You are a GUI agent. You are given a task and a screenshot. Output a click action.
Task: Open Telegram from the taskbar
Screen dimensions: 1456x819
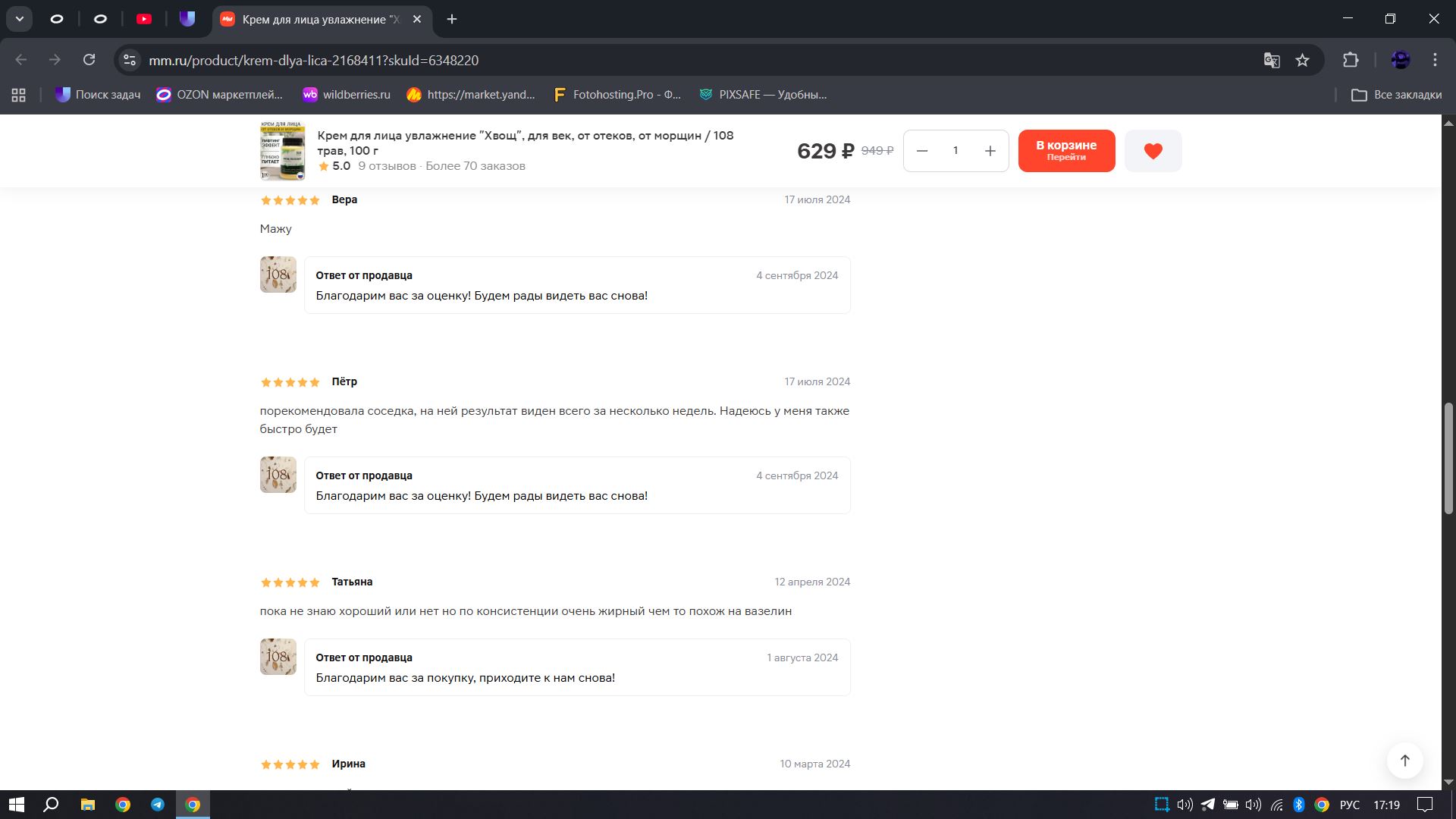point(158,805)
